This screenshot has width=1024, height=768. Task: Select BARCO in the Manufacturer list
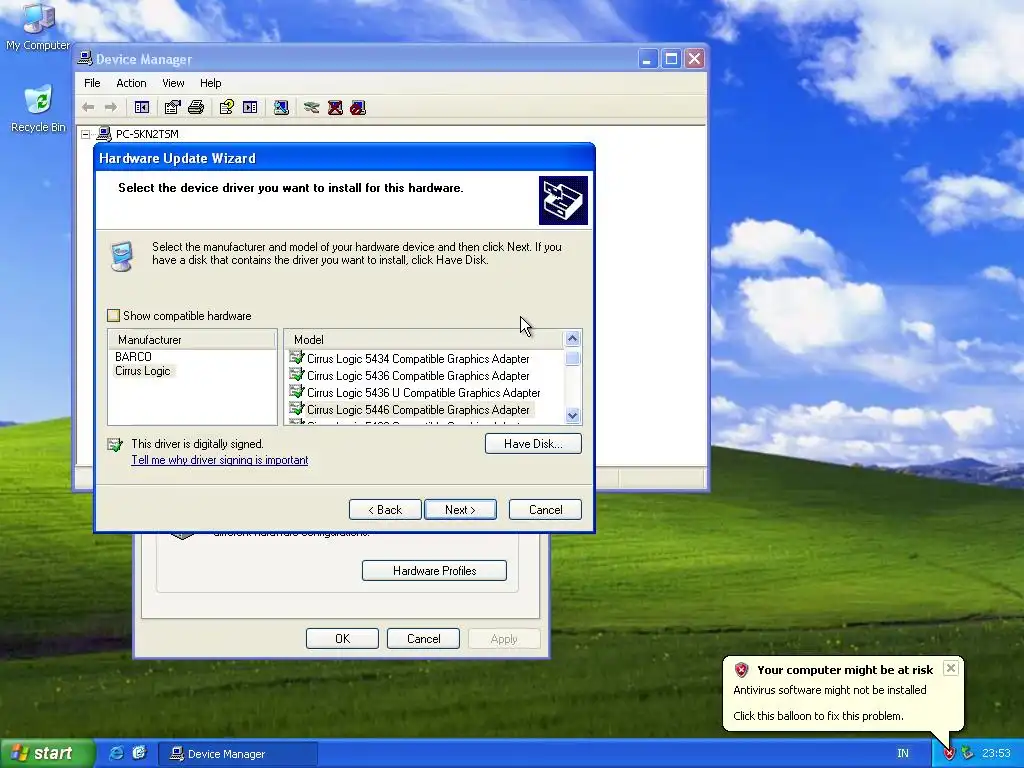point(133,357)
